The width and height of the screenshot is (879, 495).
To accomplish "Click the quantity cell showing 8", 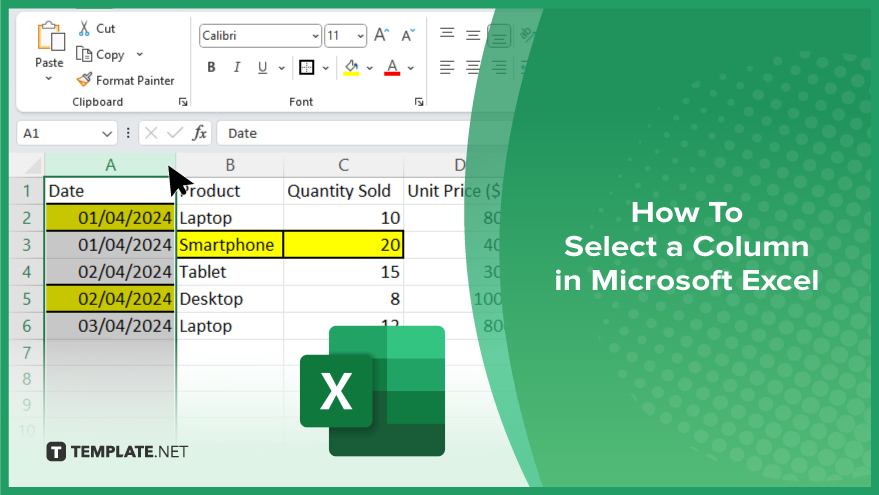I will (x=343, y=299).
